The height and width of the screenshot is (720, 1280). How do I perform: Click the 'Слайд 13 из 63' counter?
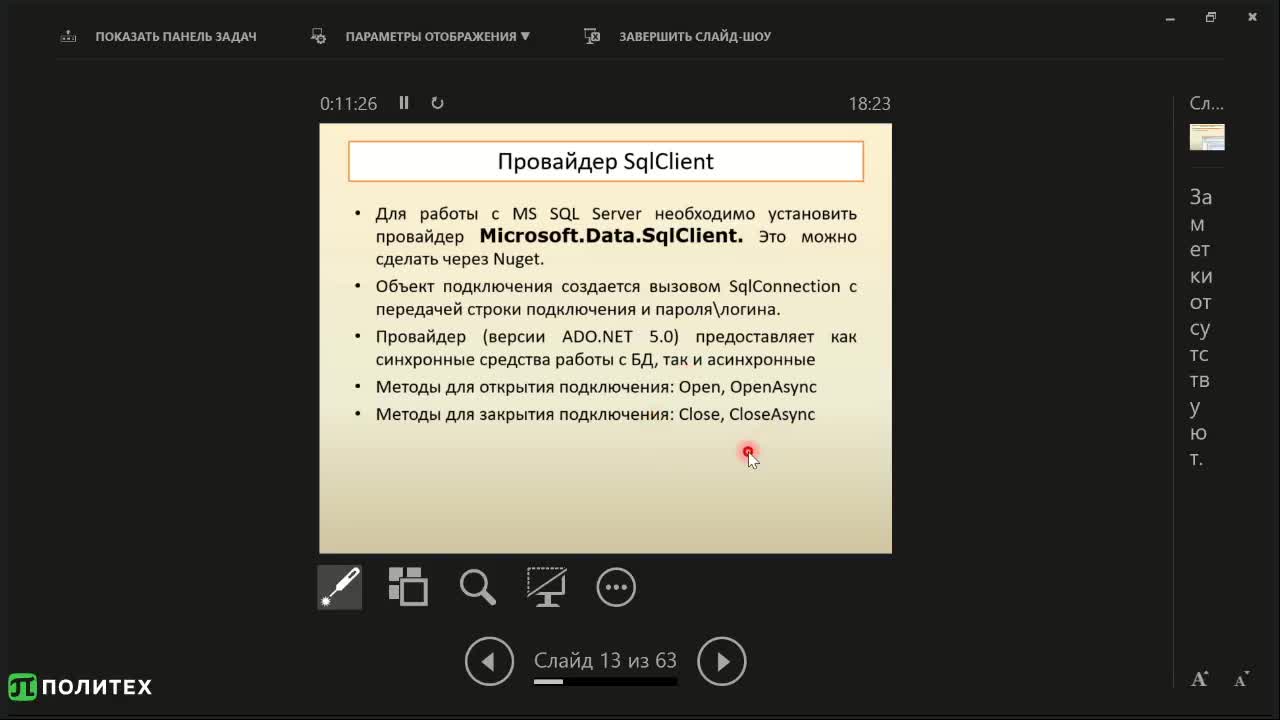[x=605, y=661]
